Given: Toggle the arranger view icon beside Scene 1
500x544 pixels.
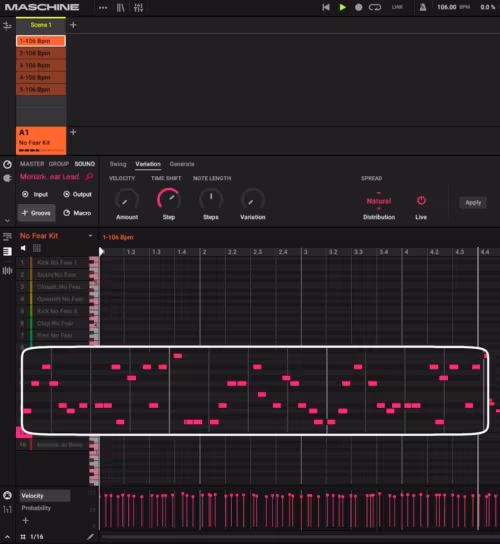Looking at the screenshot, I should [7, 26].
